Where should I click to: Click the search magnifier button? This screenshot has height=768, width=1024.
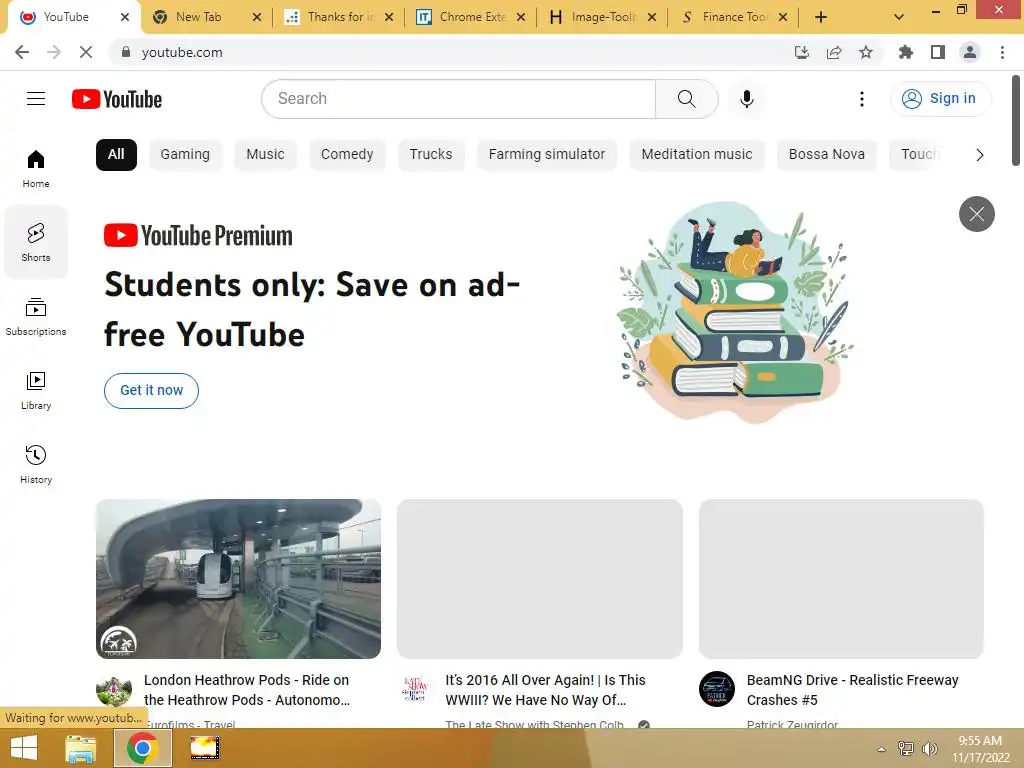point(686,99)
